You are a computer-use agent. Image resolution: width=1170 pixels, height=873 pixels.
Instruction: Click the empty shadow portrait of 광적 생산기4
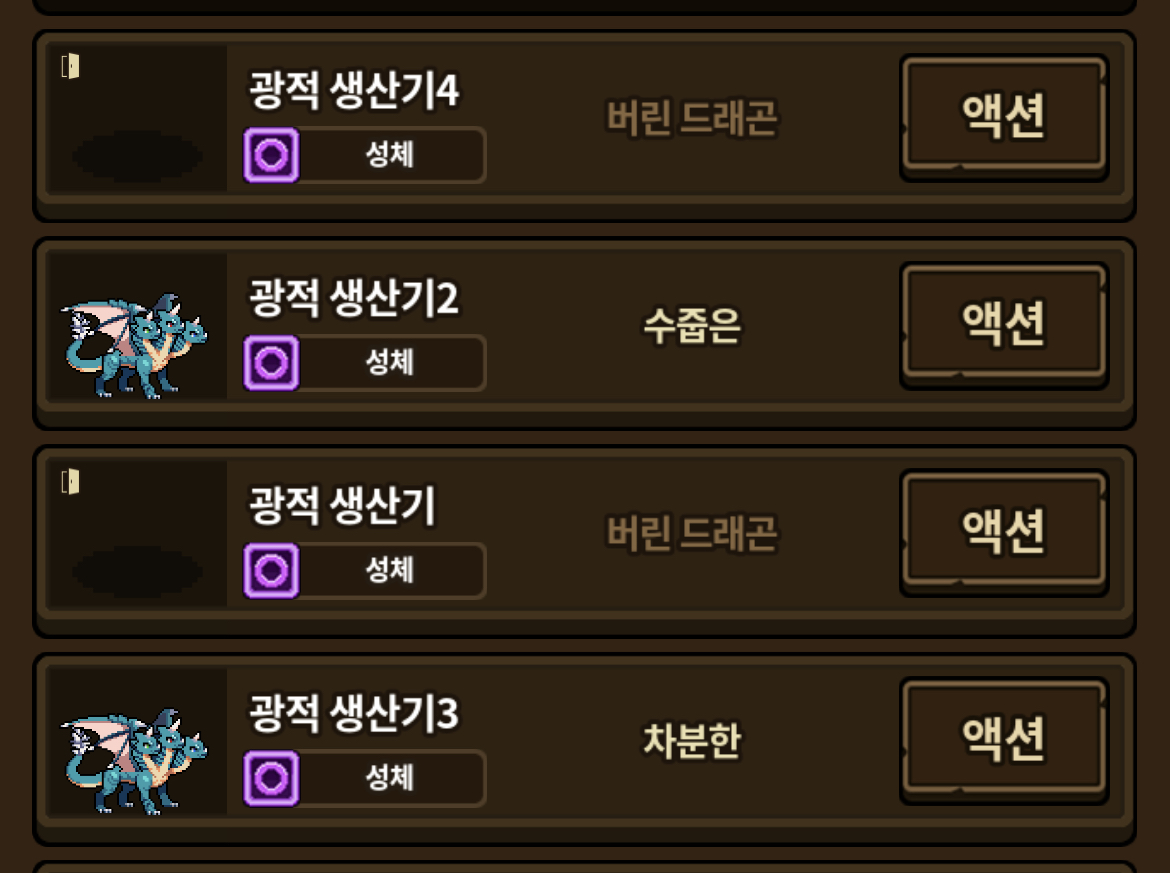pyautogui.click(x=137, y=156)
